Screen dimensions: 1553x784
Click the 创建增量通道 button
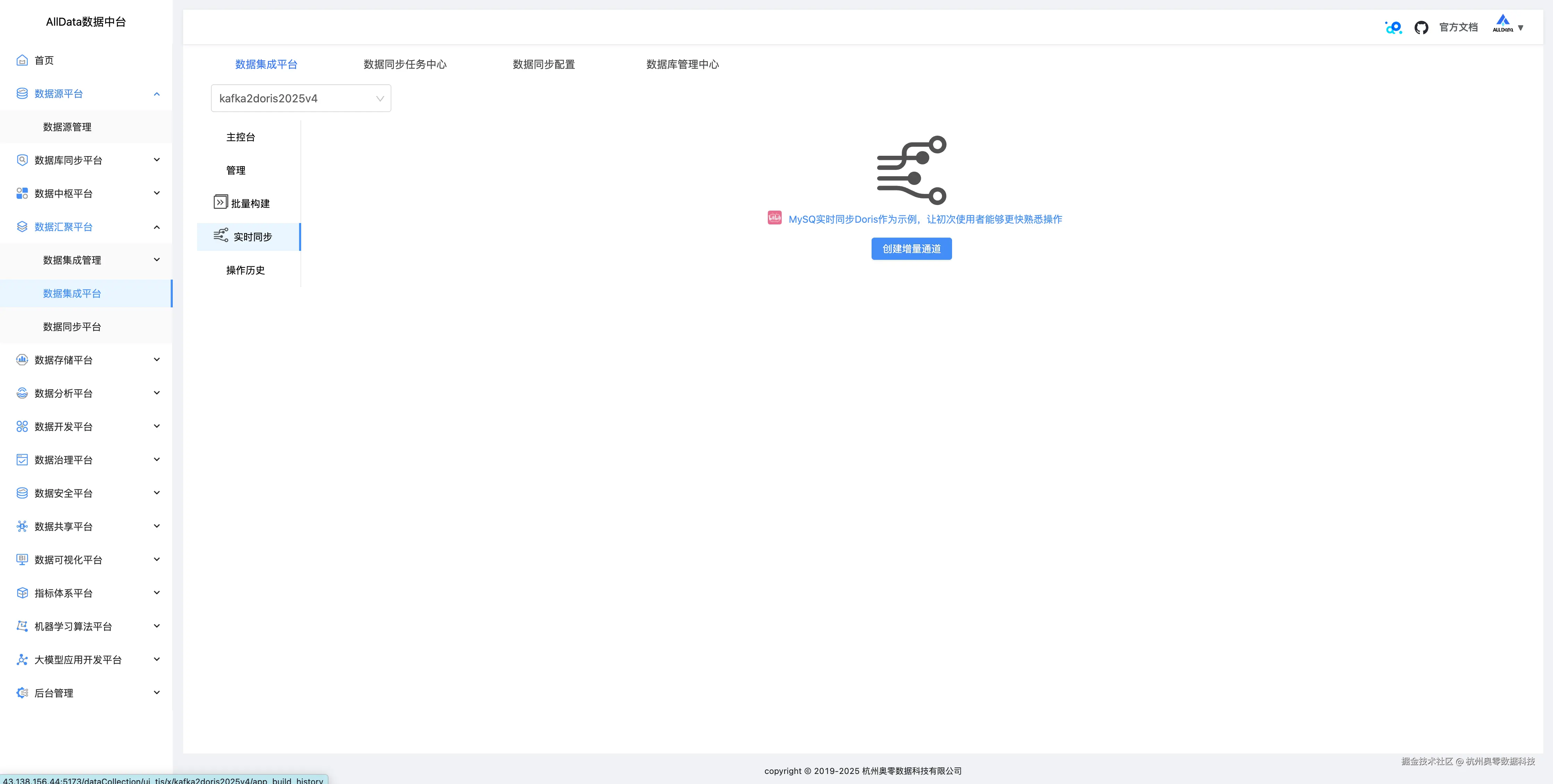click(x=911, y=248)
